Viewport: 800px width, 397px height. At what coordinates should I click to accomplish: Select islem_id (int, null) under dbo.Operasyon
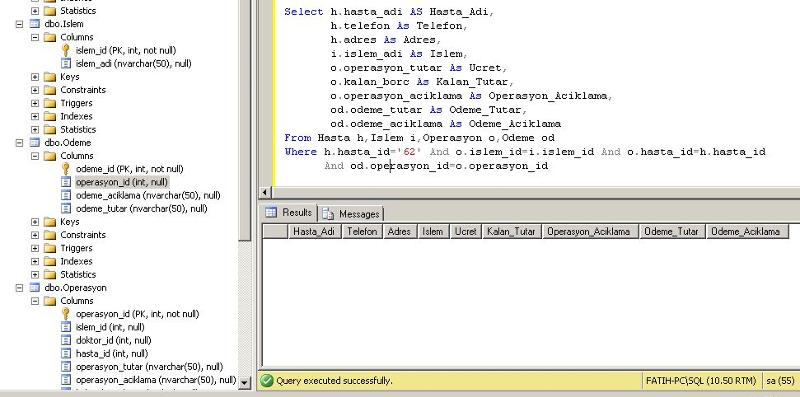tap(110, 327)
